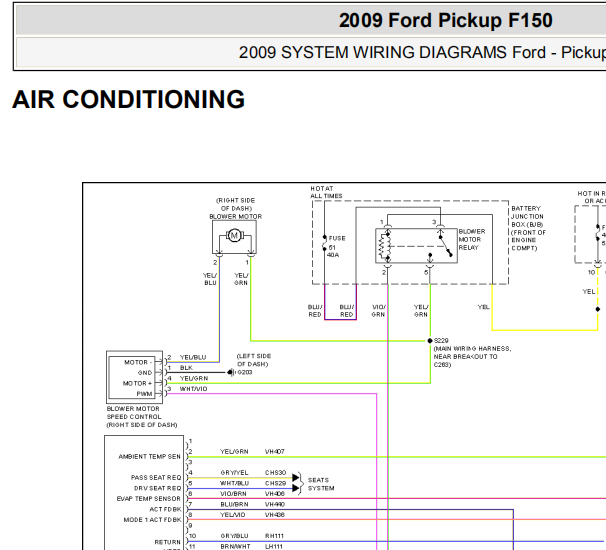
Task: Click the 'MODE 1 ACT FDBK' pin label
Action: point(152,520)
